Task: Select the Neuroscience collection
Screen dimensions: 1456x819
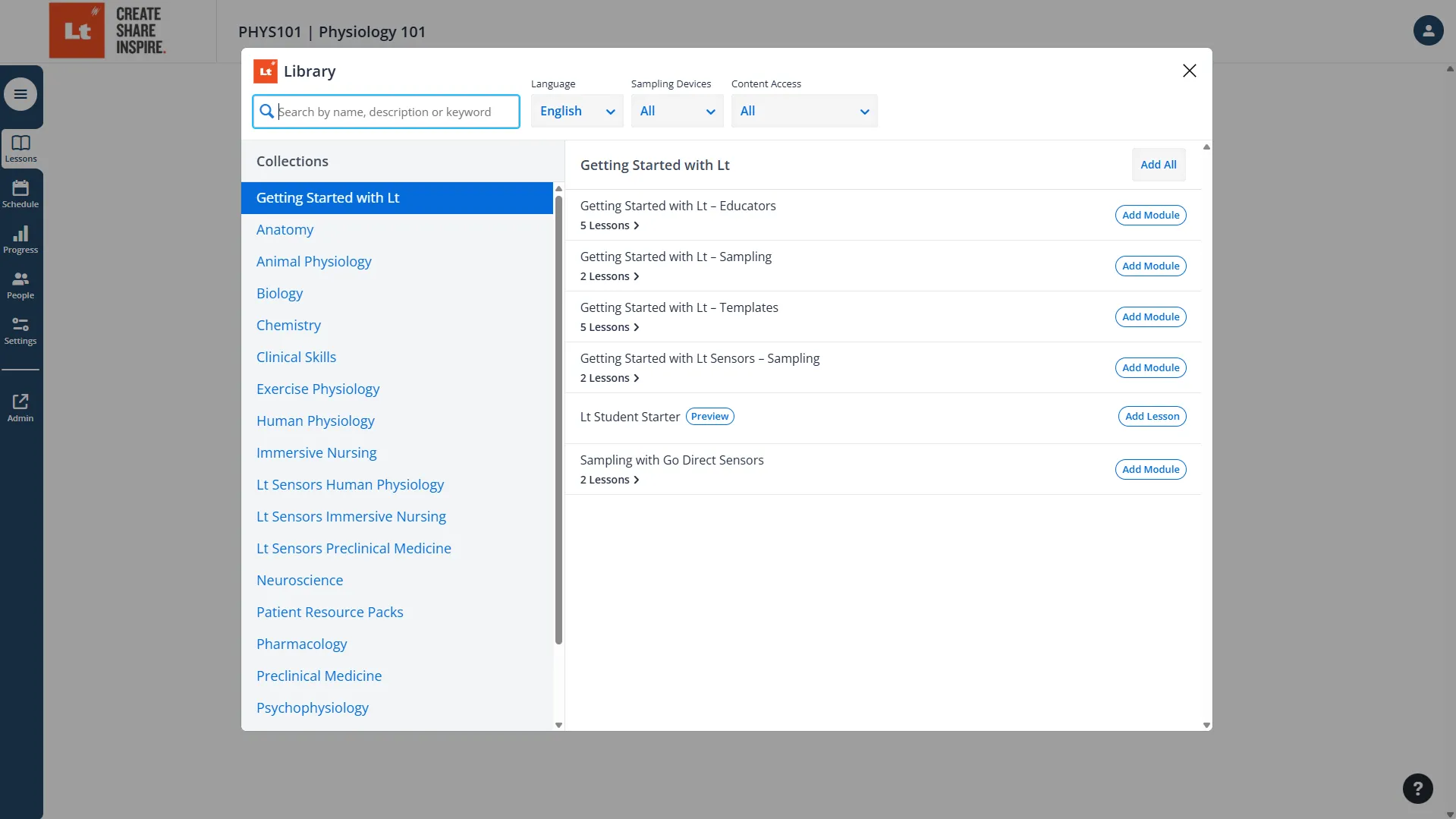Action: tap(397, 581)
